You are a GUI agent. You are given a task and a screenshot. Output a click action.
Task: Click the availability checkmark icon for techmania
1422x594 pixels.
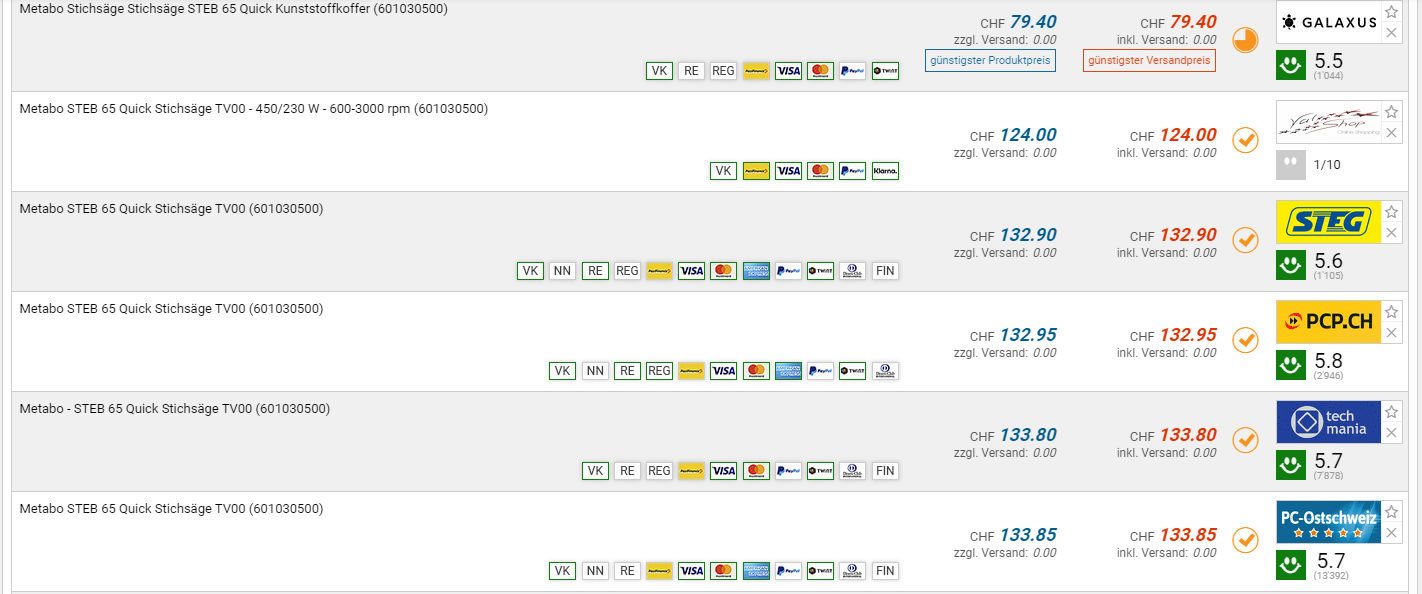1245,440
